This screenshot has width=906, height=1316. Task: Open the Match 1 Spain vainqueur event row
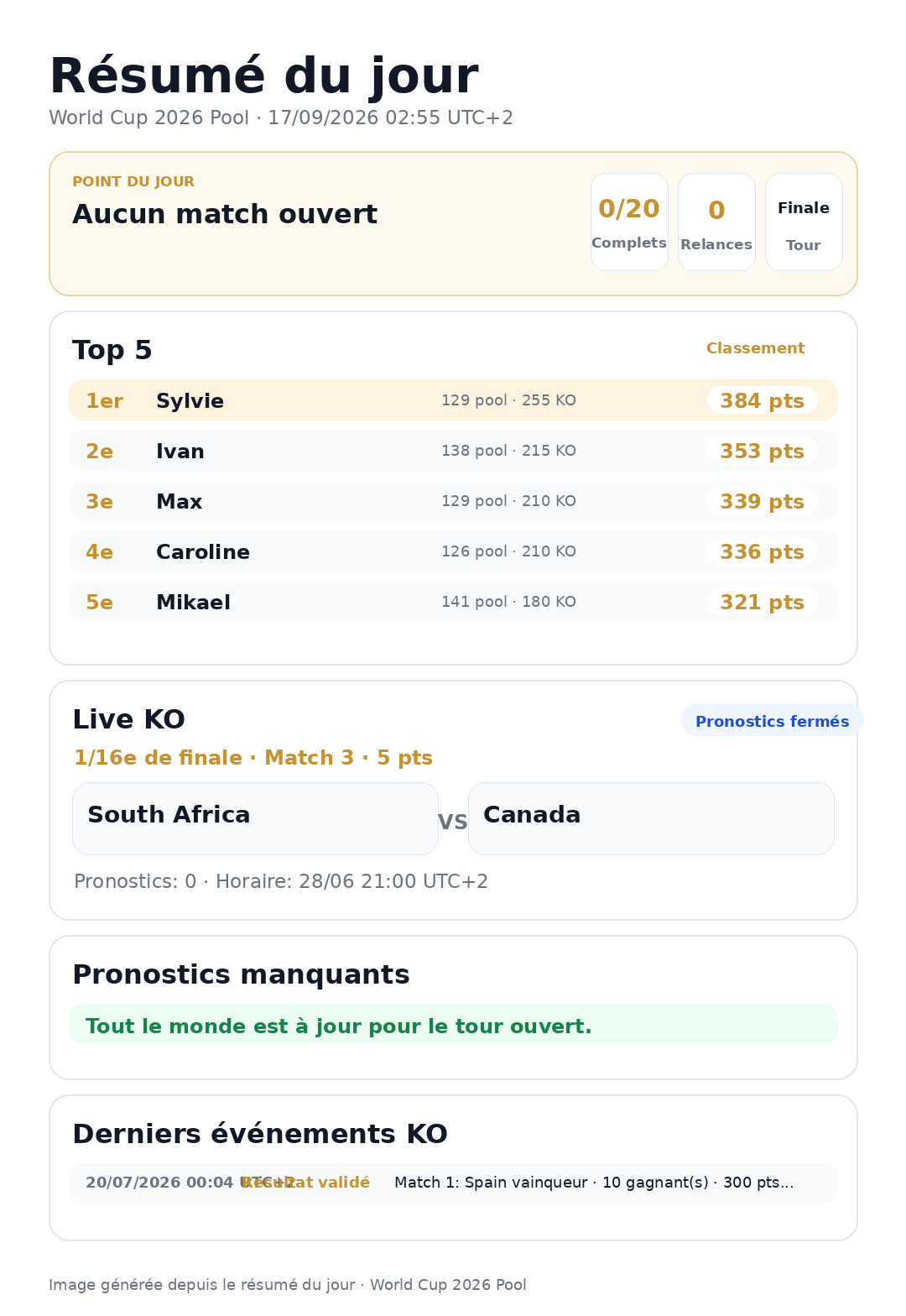click(x=453, y=1183)
